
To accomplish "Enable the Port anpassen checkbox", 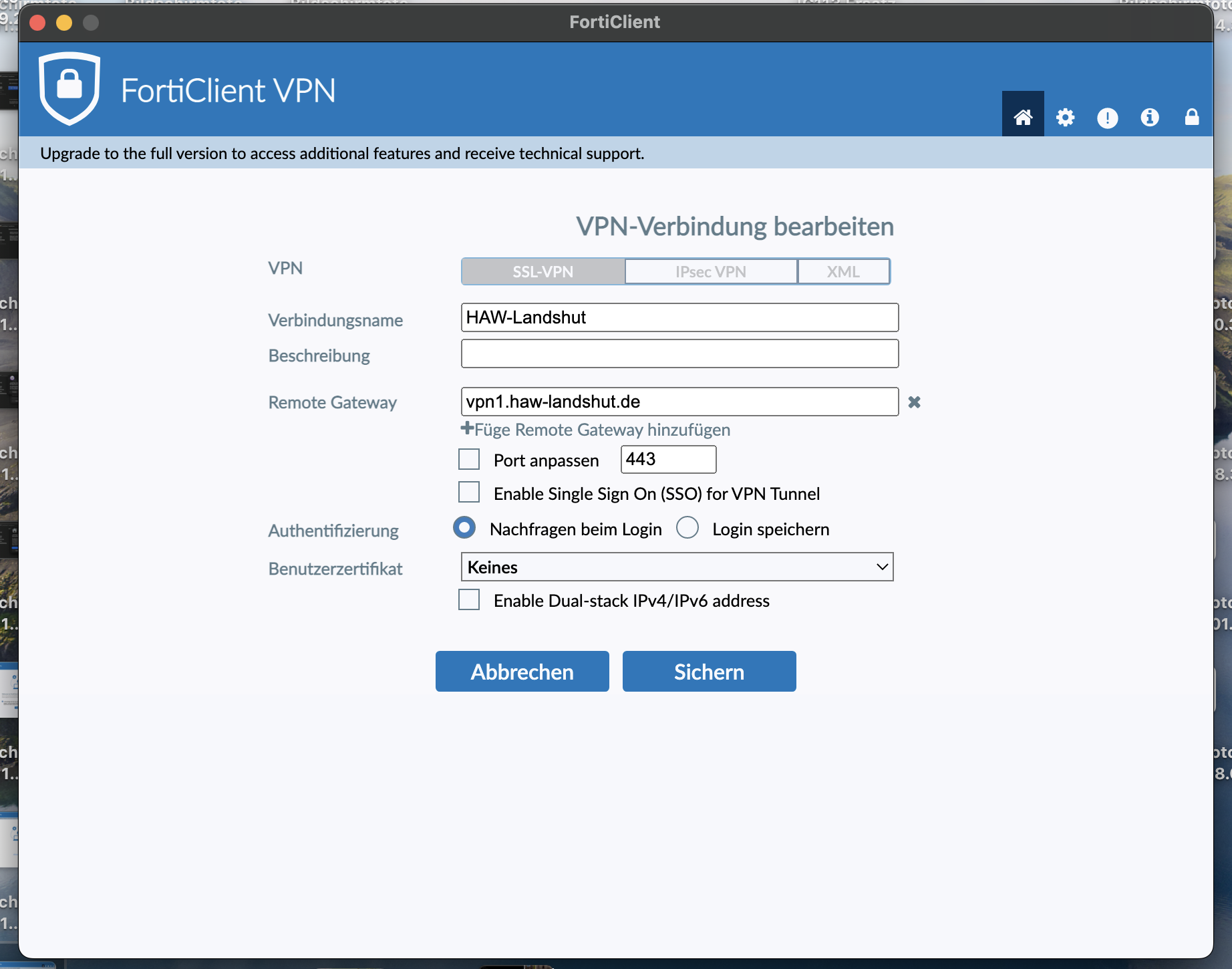I will (469, 459).
